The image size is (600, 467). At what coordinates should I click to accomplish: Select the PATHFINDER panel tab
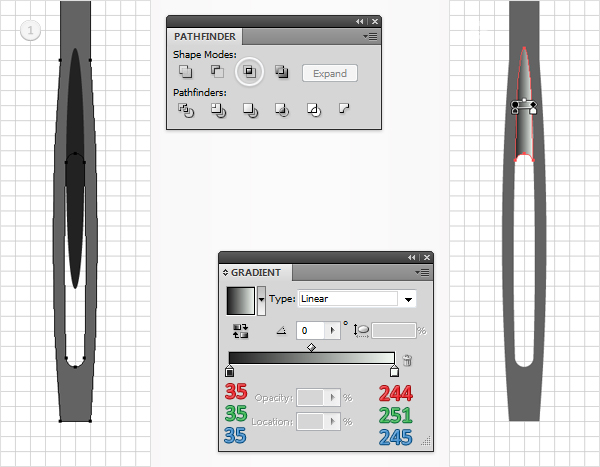[x=204, y=37]
